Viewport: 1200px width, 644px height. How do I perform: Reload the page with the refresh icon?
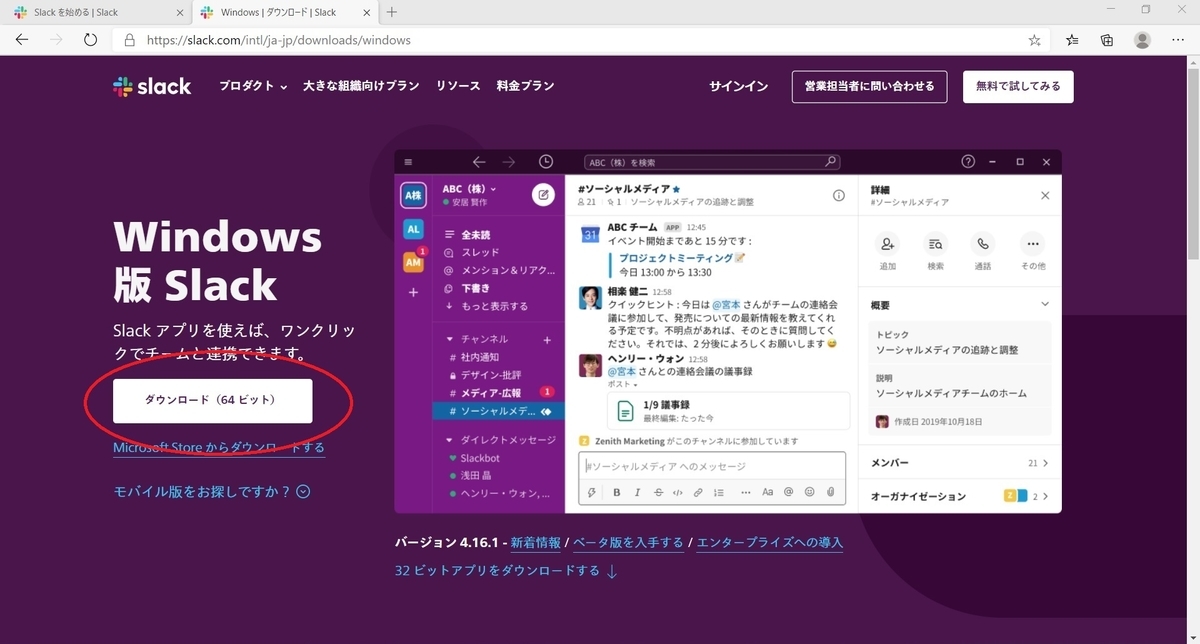click(90, 40)
